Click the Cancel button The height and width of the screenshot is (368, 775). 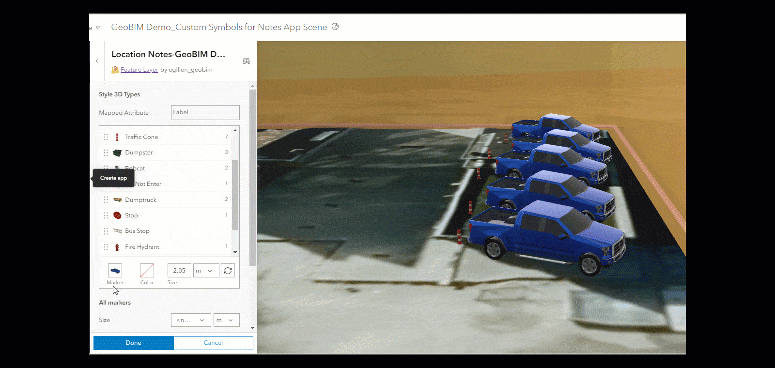(x=214, y=343)
